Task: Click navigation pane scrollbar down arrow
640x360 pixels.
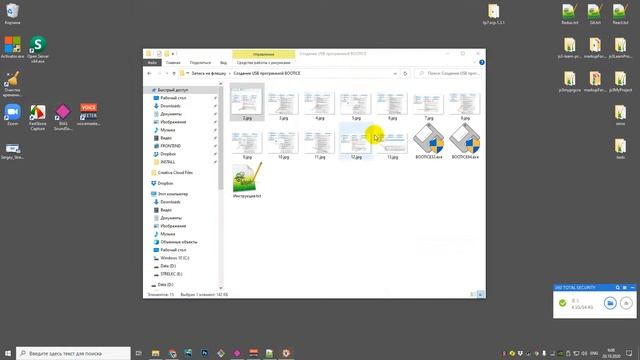Action: point(221,288)
